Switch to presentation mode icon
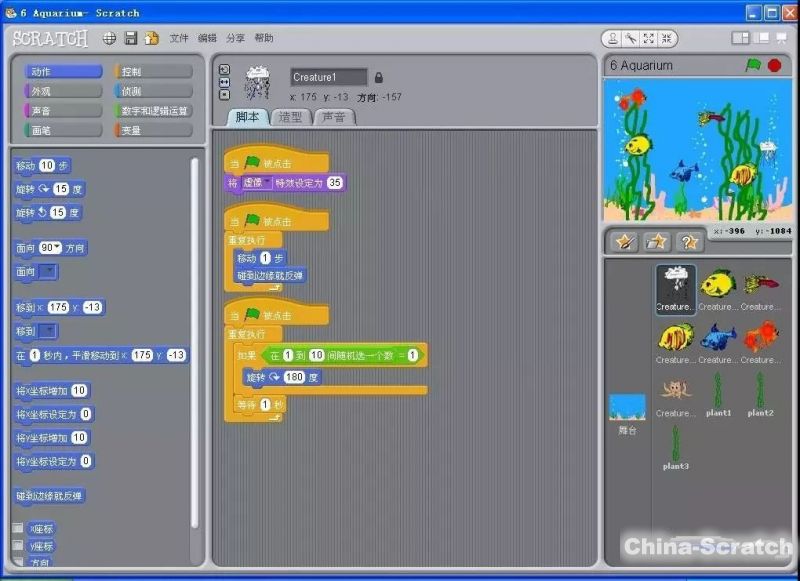The width and height of the screenshot is (800, 581). point(781,38)
